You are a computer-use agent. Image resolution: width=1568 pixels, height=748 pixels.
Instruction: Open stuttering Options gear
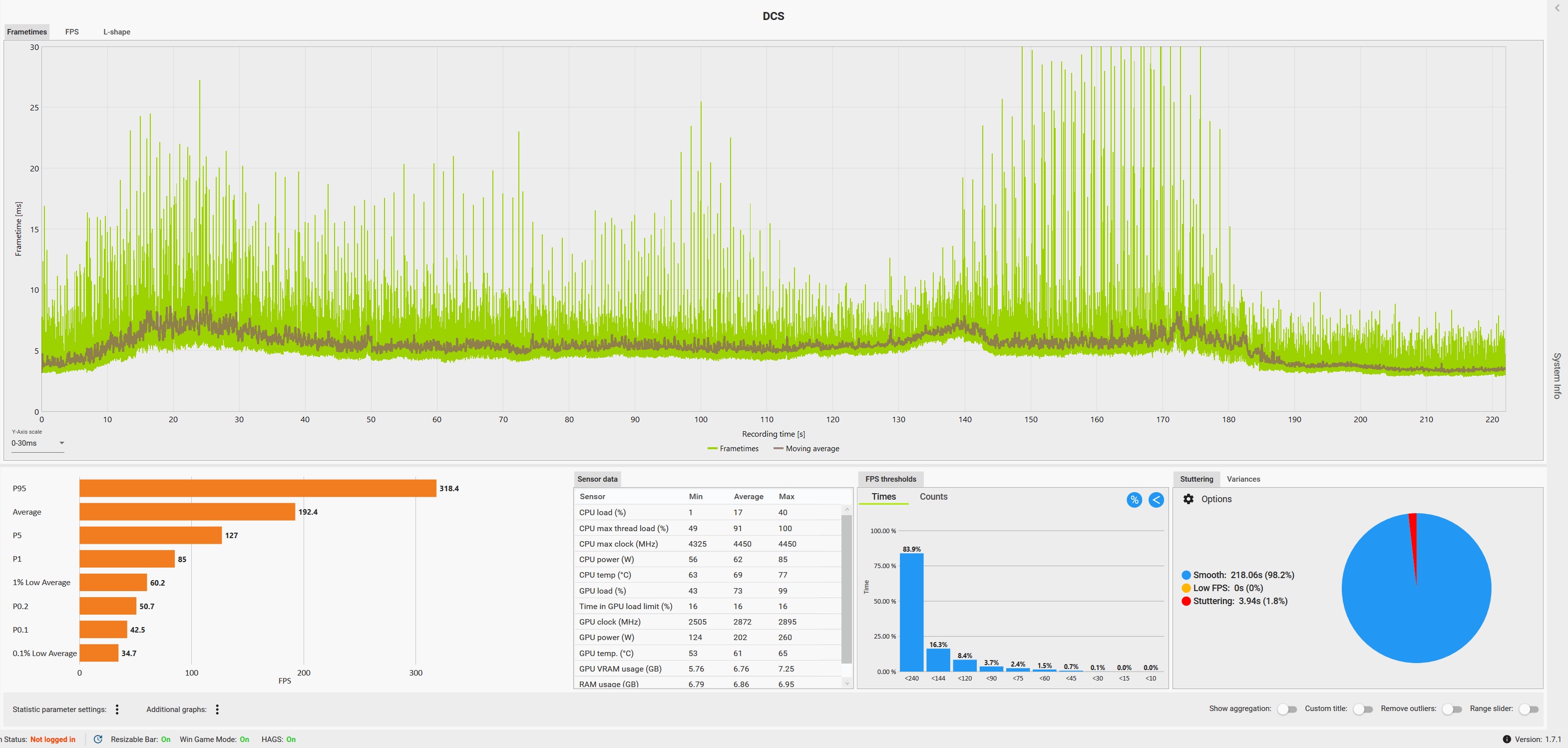(x=1188, y=499)
